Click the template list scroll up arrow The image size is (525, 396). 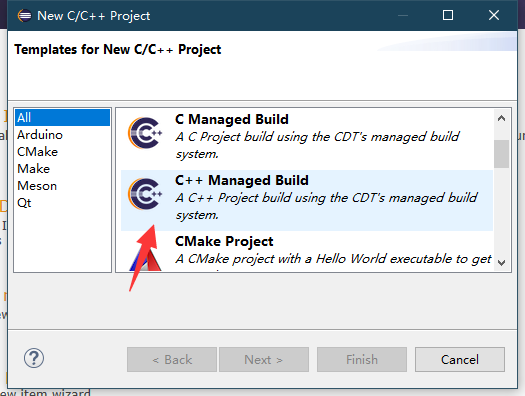[x=501, y=118]
